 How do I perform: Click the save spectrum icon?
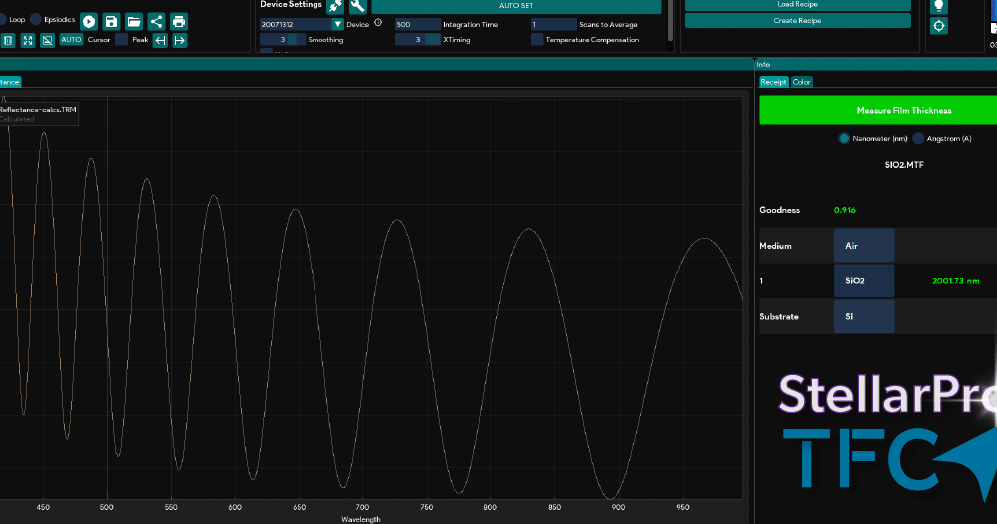(x=111, y=21)
